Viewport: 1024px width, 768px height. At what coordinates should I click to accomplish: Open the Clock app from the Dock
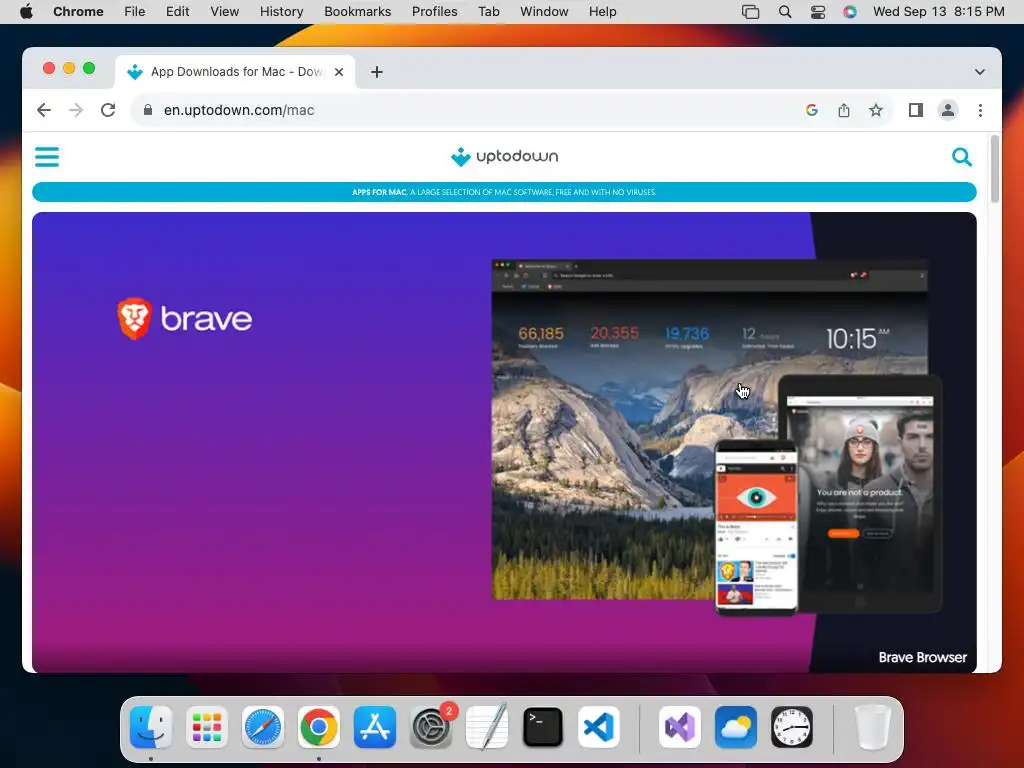point(792,727)
